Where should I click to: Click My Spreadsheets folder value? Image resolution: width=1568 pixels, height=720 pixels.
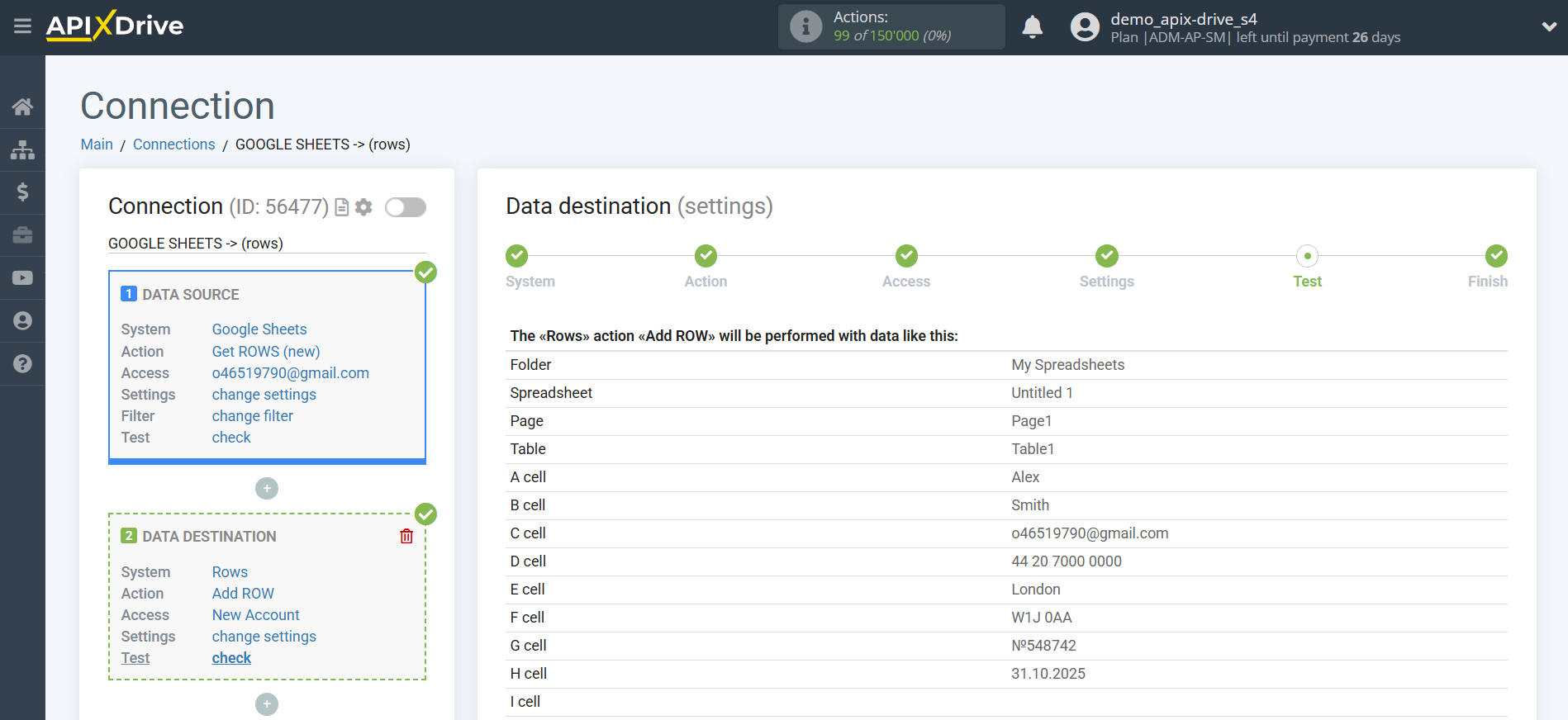[x=1067, y=365]
